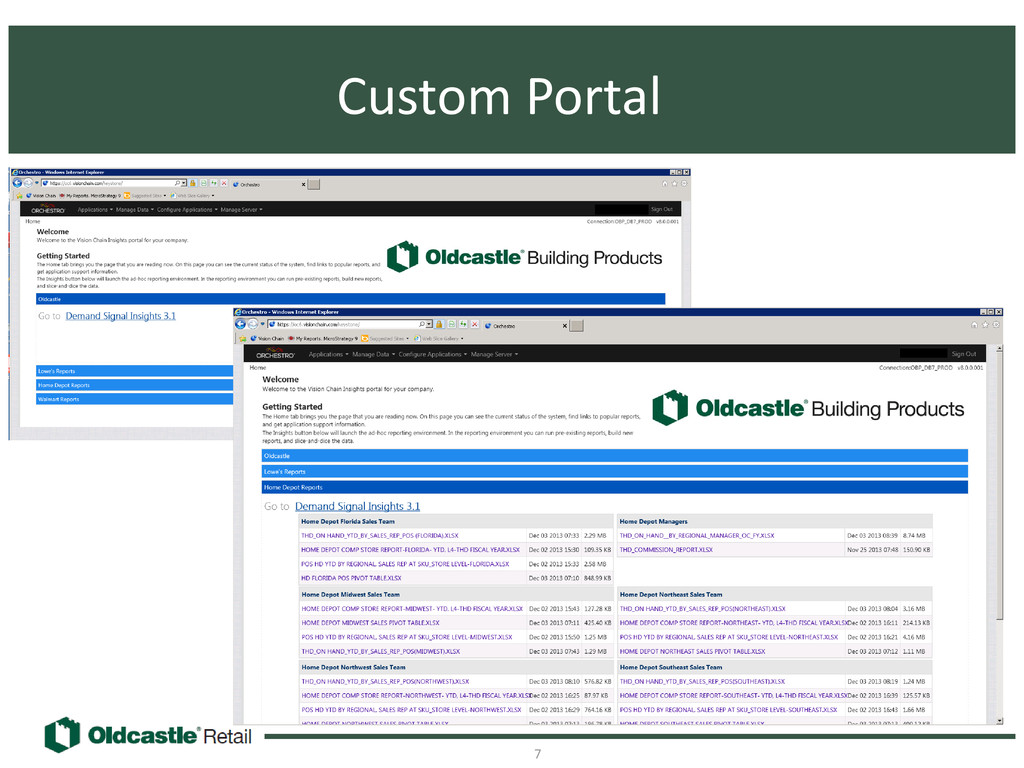1024x768 pixels.
Task: Close the Orchestro tab in front window
Action: [565, 325]
